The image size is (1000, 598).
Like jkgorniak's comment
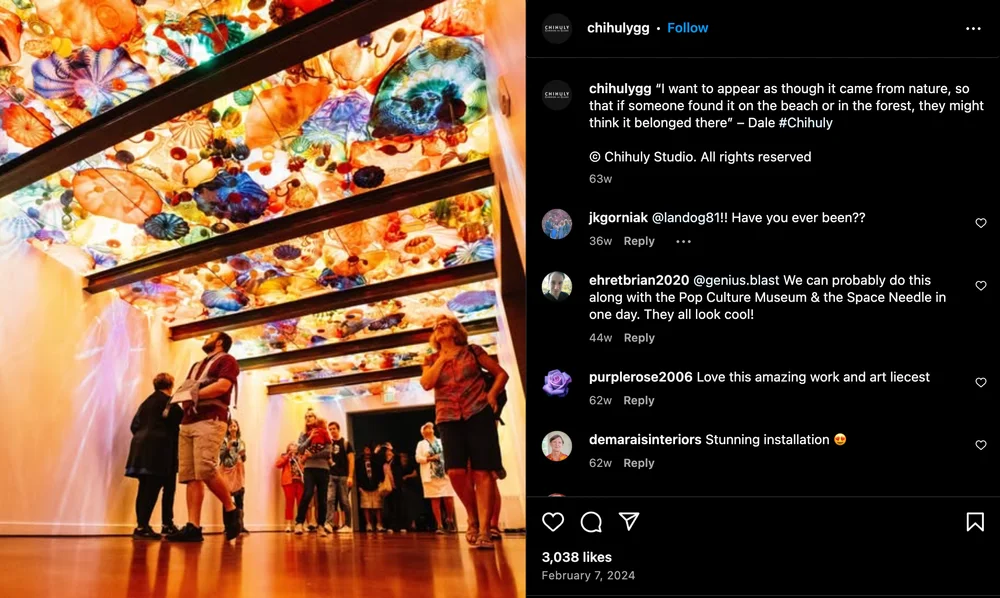[981, 222]
